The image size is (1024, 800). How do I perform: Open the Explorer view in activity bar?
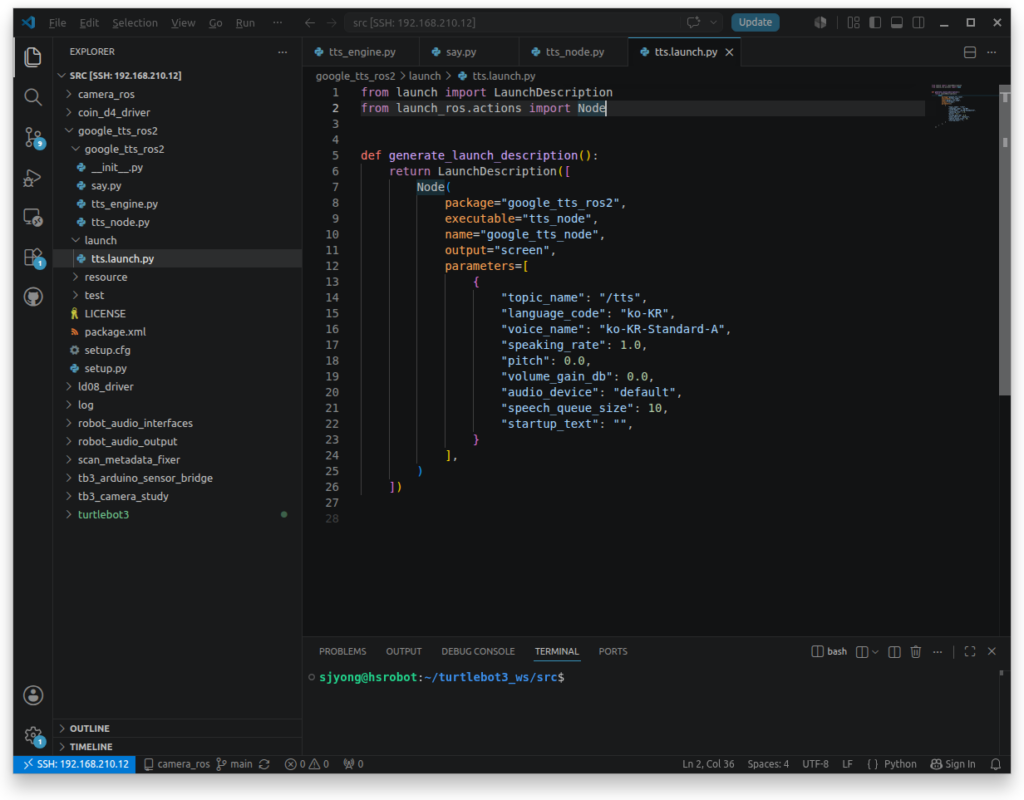(33, 57)
